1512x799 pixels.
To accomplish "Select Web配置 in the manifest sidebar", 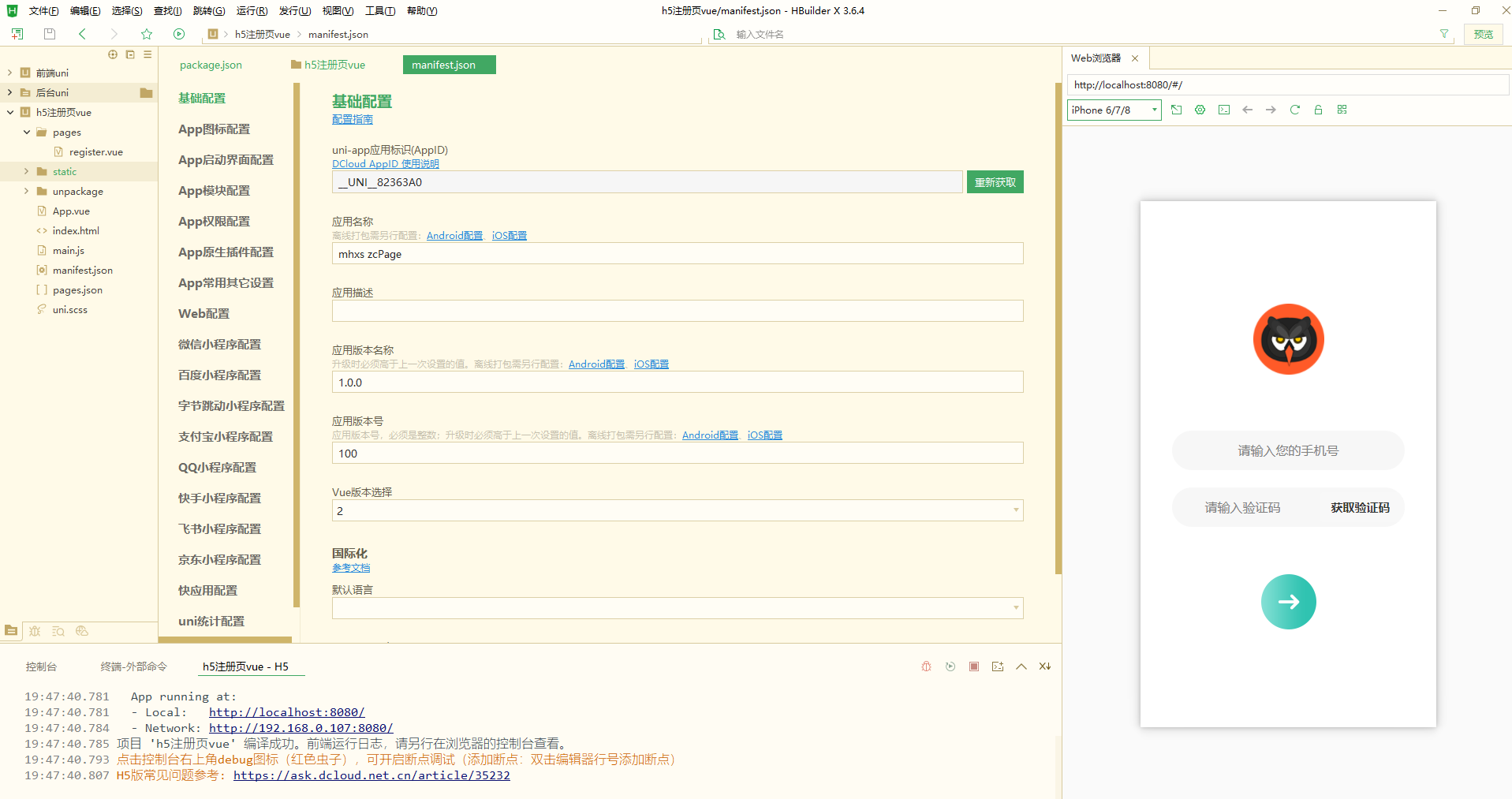I will 203,313.
